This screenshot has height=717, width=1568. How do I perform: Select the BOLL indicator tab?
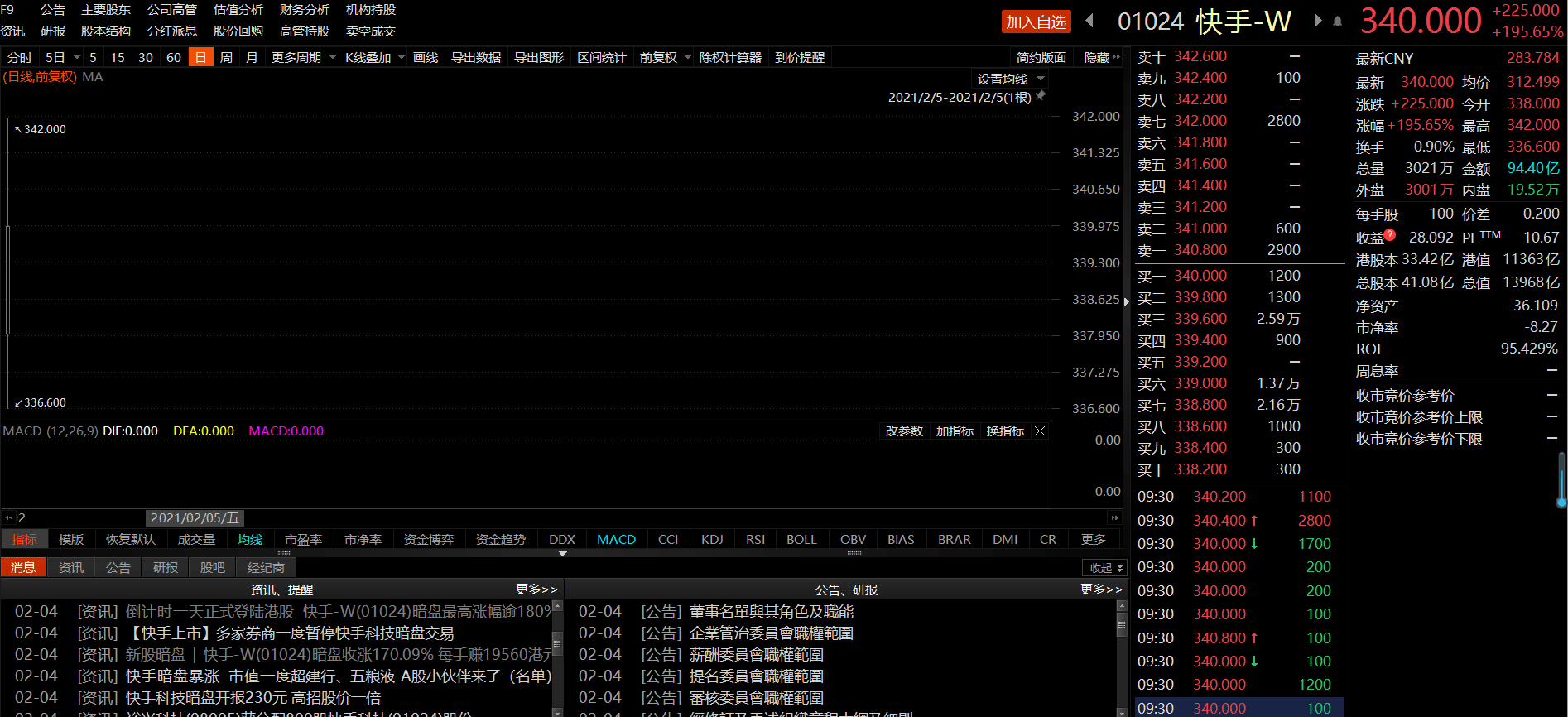(801, 540)
